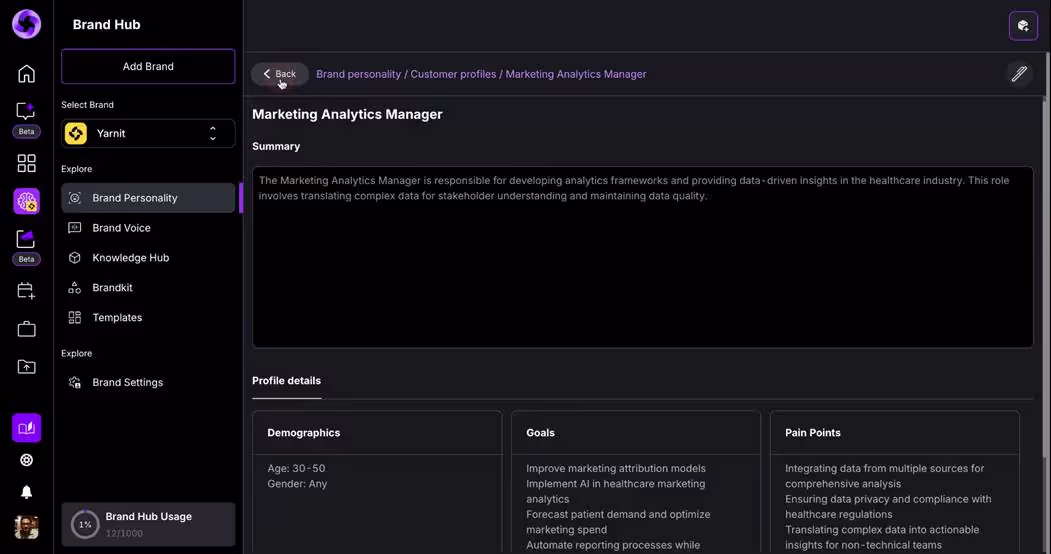
Task: Open Knowledge Hub menu item
Action: [148, 258]
